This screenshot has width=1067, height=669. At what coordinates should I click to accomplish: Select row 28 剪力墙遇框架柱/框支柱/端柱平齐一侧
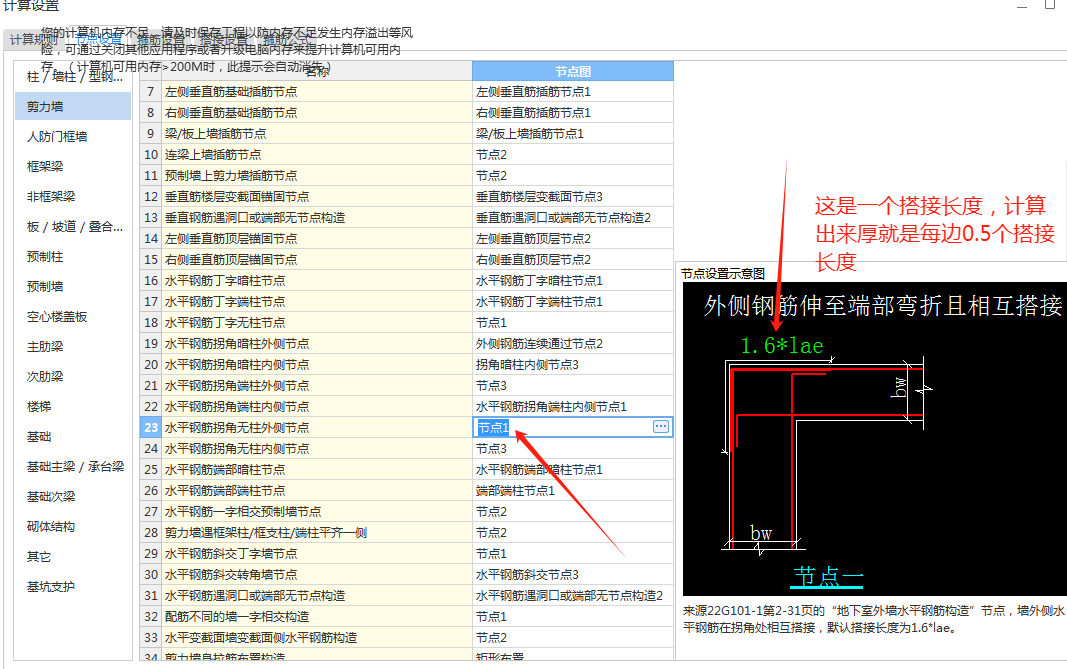[316, 533]
